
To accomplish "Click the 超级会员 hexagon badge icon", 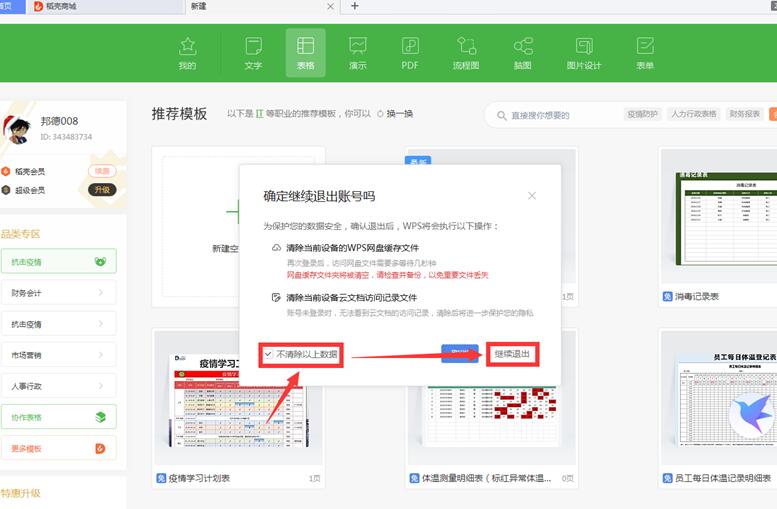I will [6, 190].
